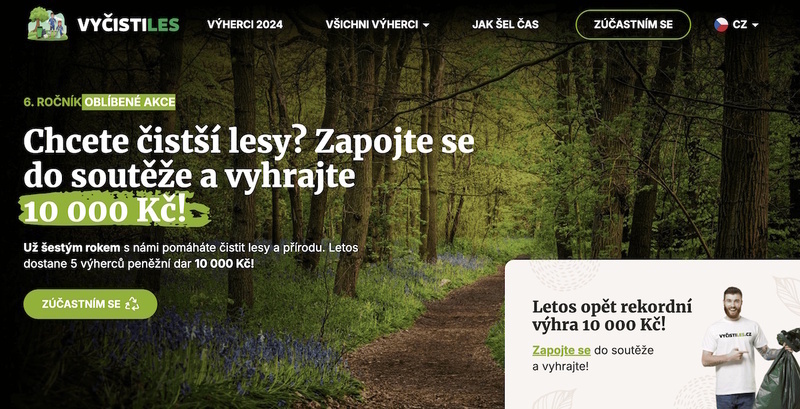Image resolution: width=800 pixels, height=409 pixels.
Task: Click the 'Letos opět rekordní výhra' card heading
Action: point(612,316)
